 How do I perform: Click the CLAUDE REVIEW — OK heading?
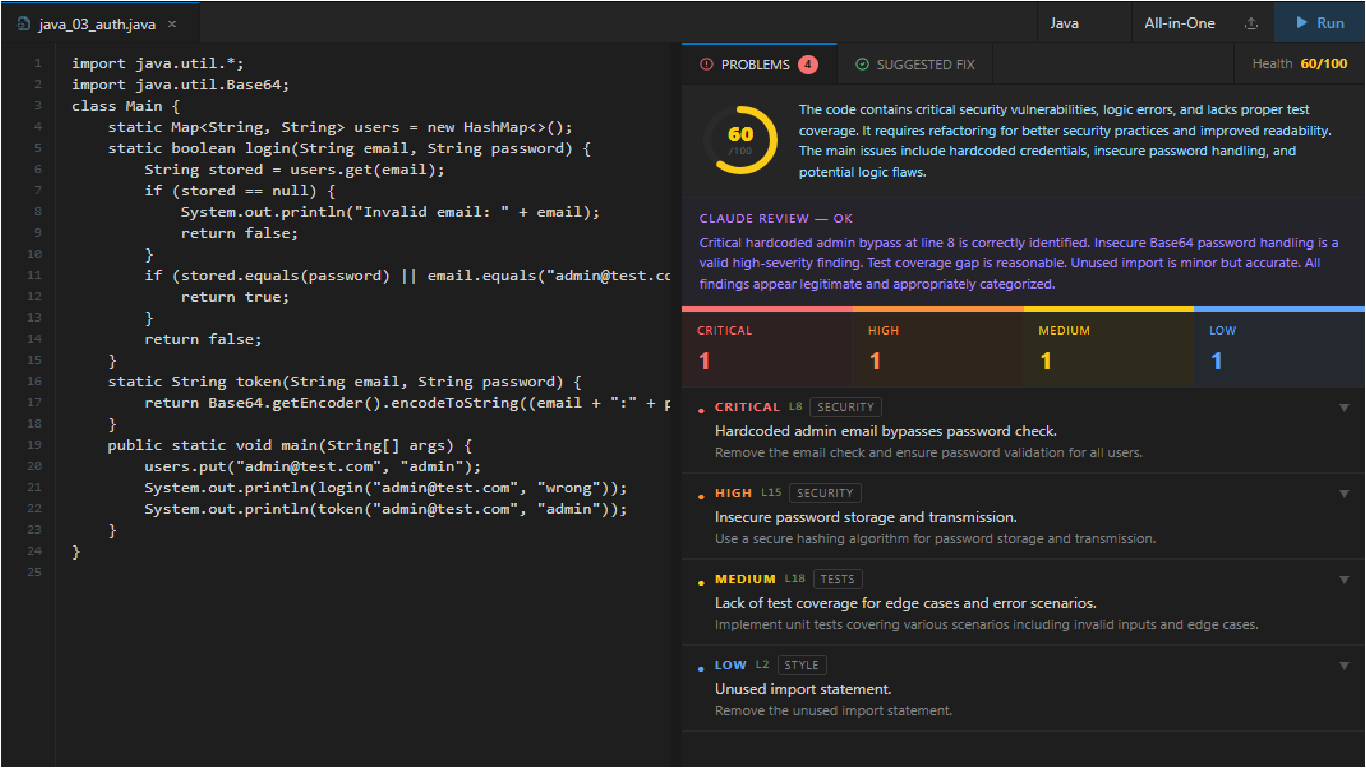[x=776, y=218]
